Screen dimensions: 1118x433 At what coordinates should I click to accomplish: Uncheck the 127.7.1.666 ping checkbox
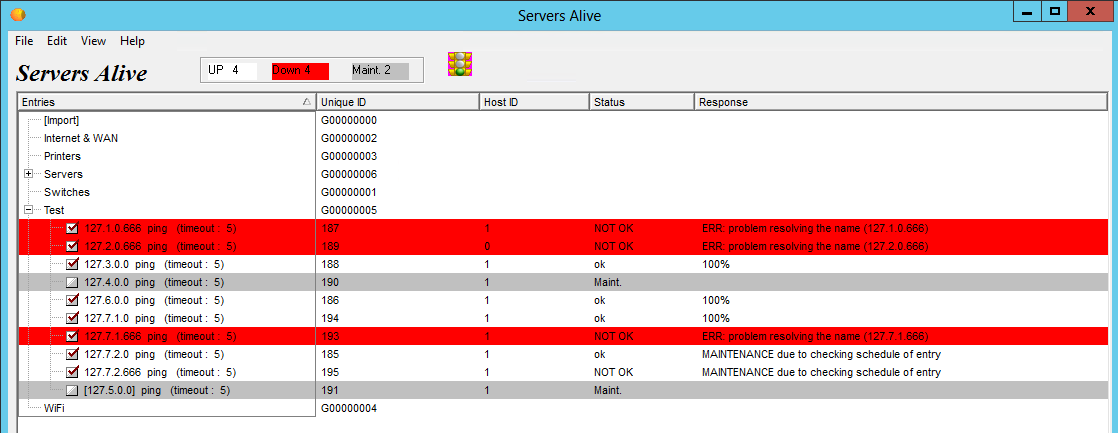[x=72, y=336]
